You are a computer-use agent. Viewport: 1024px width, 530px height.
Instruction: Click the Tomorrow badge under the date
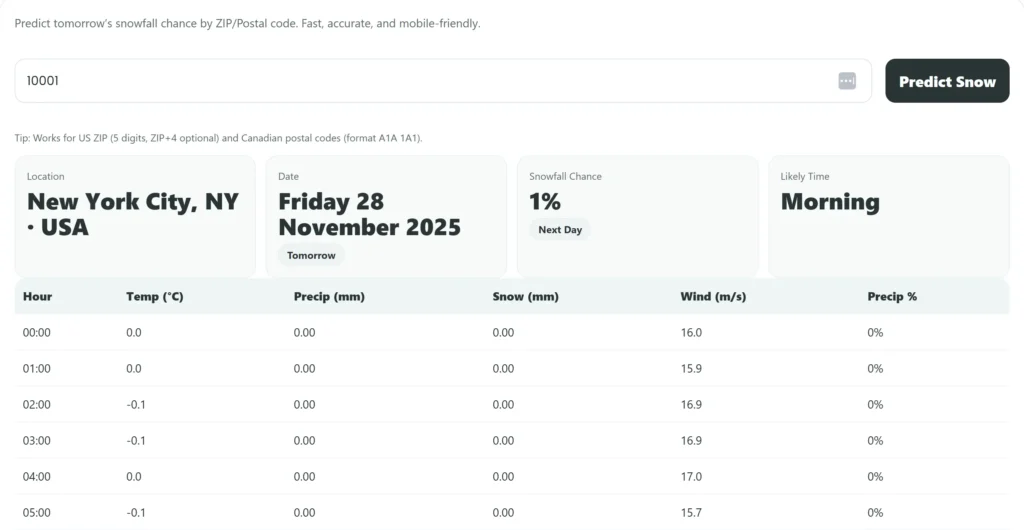311,256
